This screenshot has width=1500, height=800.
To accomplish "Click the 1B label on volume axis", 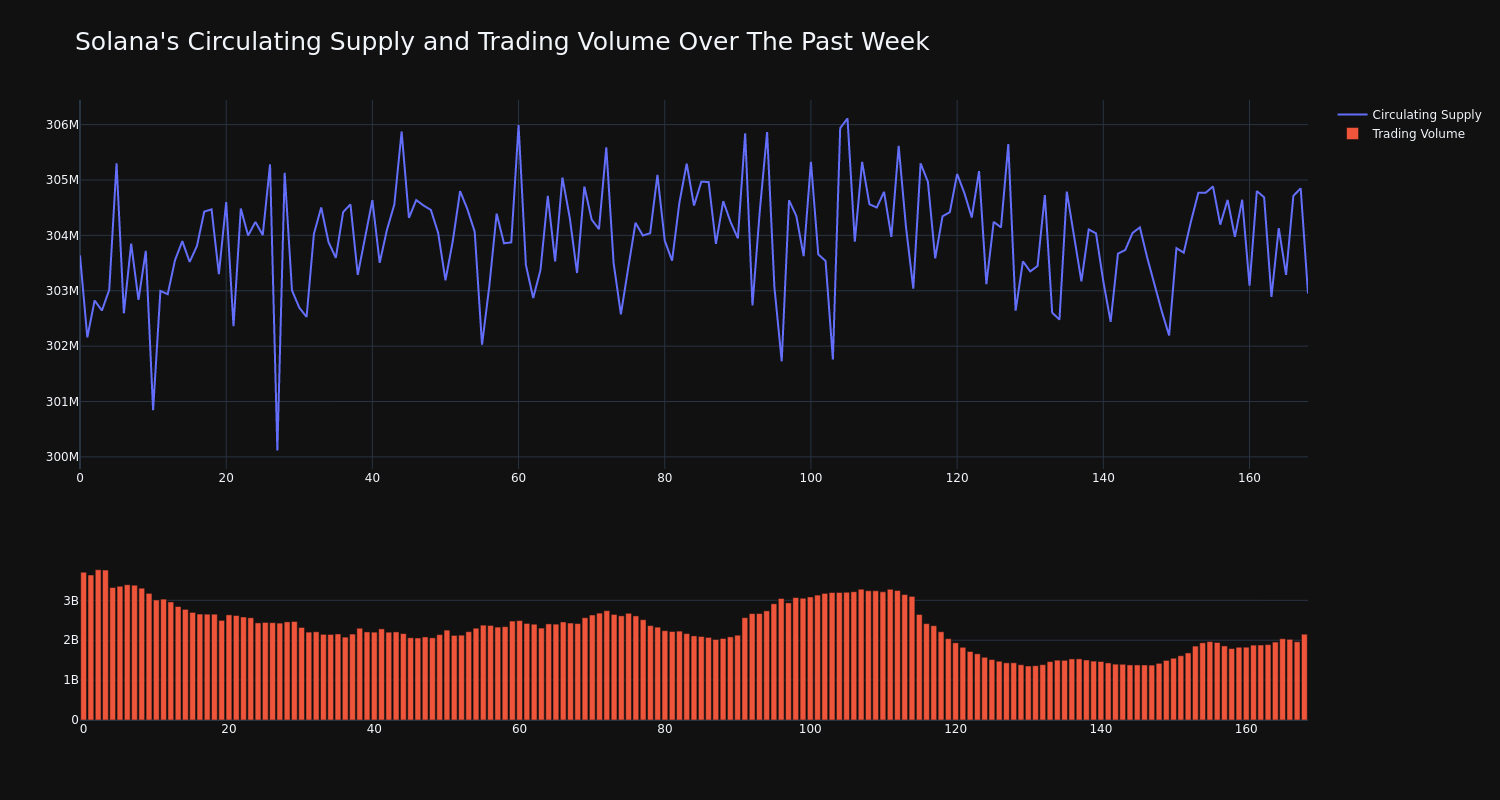I will tap(70, 680).
